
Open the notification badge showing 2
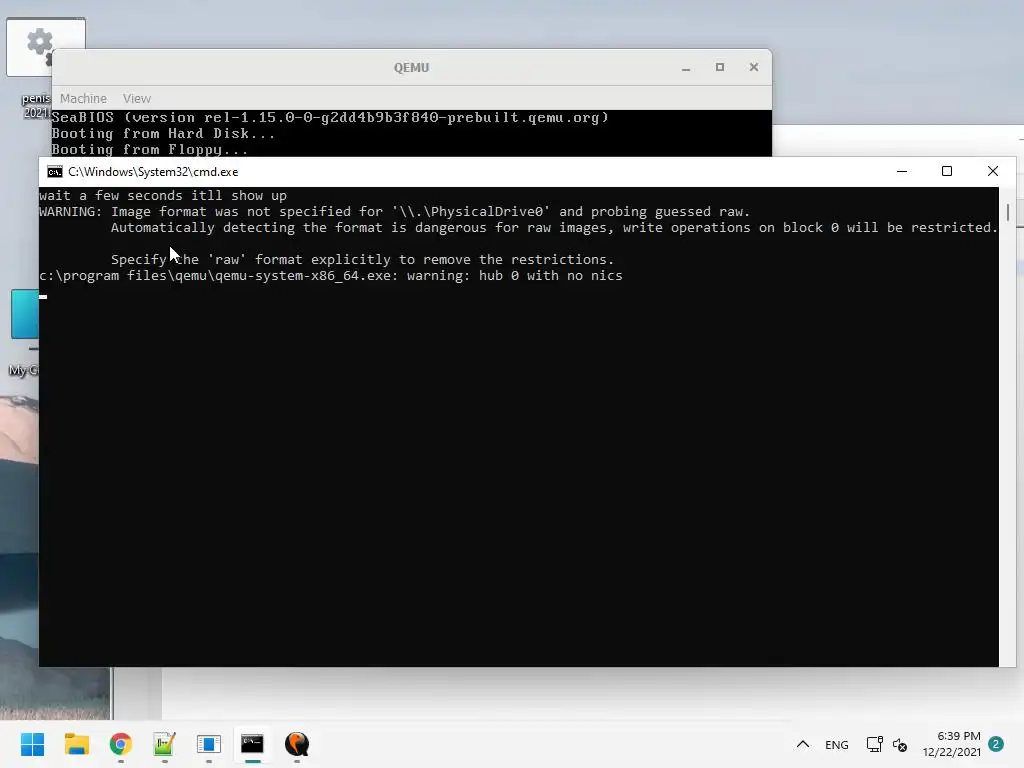(x=996, y=744)
